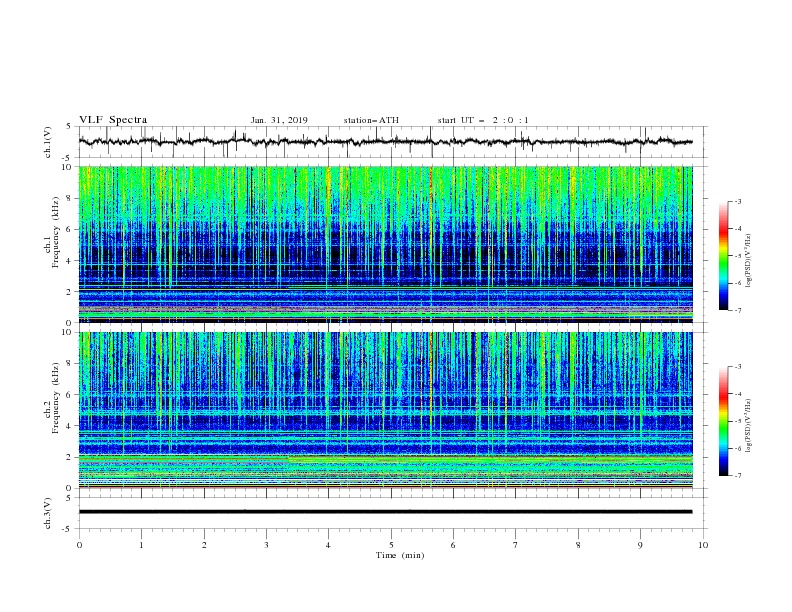The width and height of the screenshot is (792, 612).
Task: Click the "-3" tick on ch.1 colorbar
Action: [737, 201]
